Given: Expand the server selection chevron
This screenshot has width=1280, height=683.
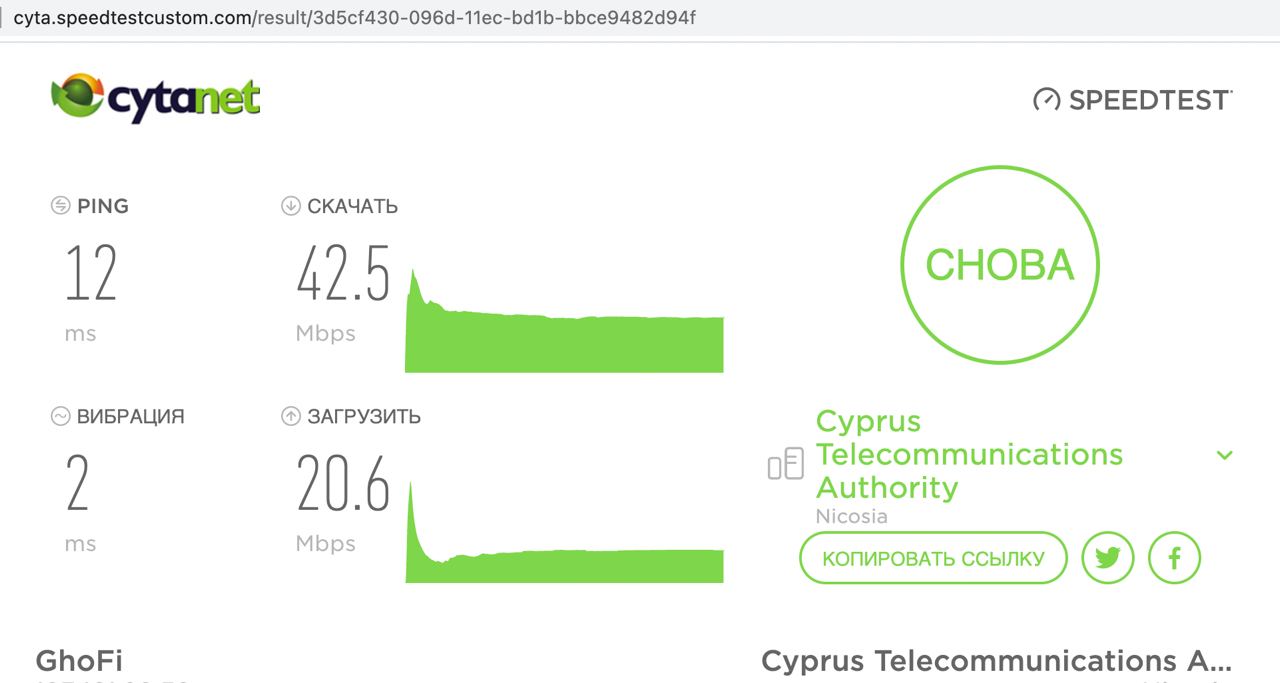Looking at the screenshot, I should click(x=1224, y=455).
